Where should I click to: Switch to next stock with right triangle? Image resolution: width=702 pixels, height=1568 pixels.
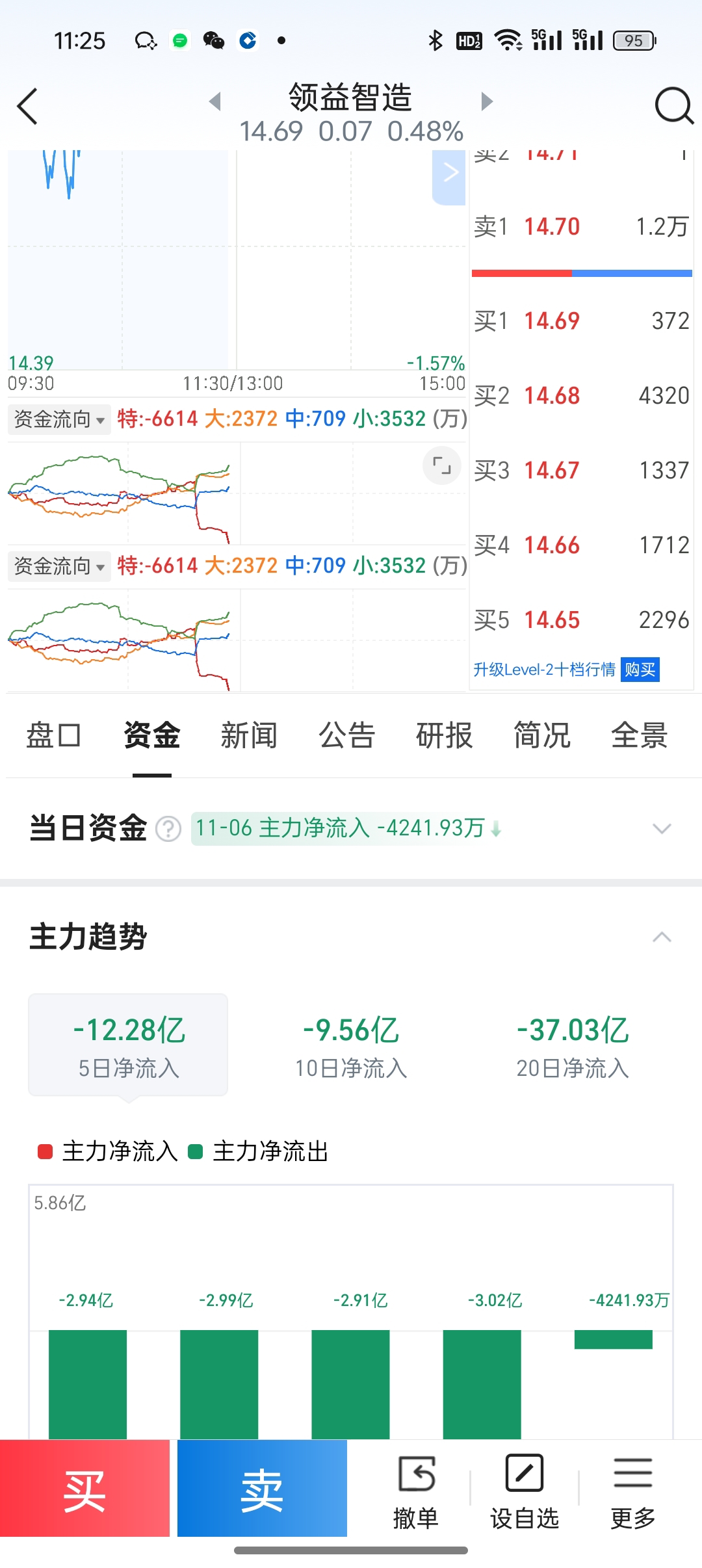pos(487,101)
